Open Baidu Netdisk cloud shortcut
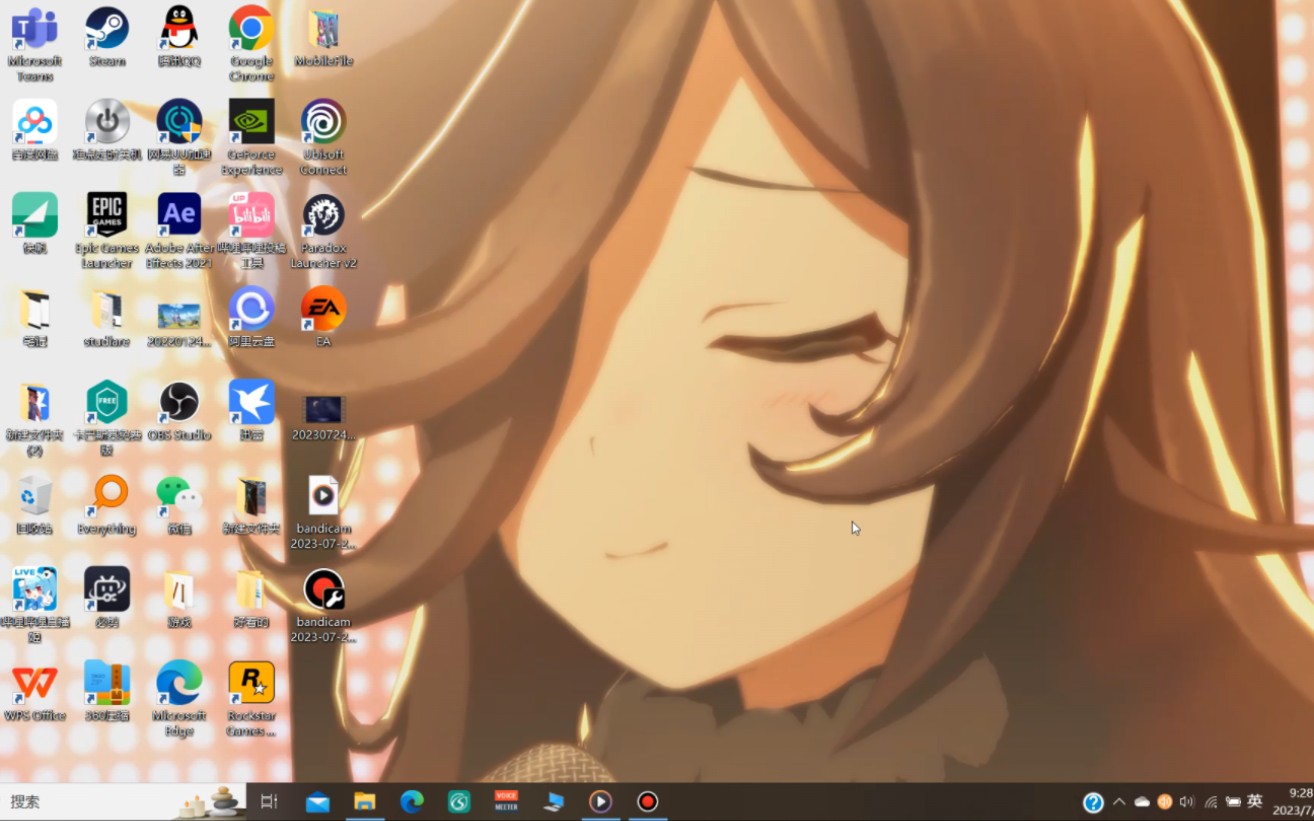 pyautogui.click(x=35, y=130)
